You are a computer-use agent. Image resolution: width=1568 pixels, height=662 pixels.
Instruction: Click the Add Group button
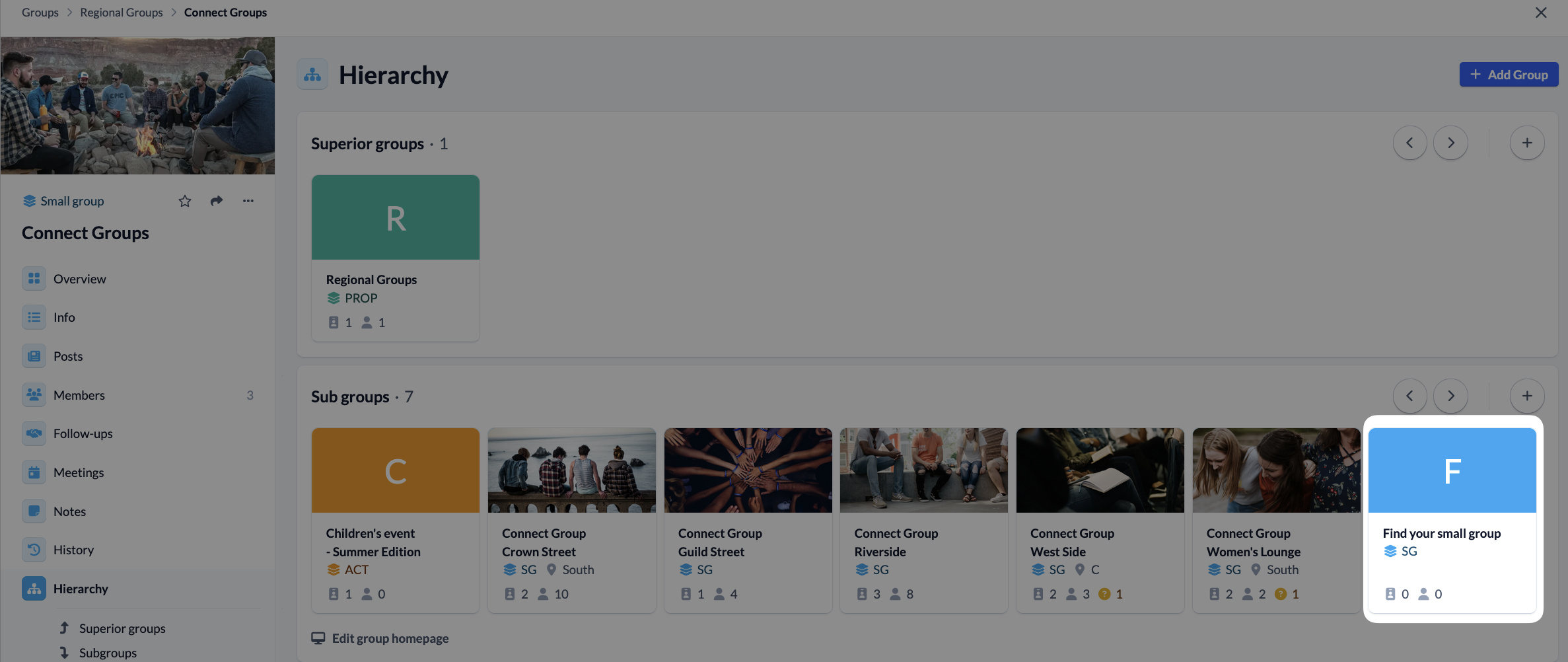[x=1509, y=75]
